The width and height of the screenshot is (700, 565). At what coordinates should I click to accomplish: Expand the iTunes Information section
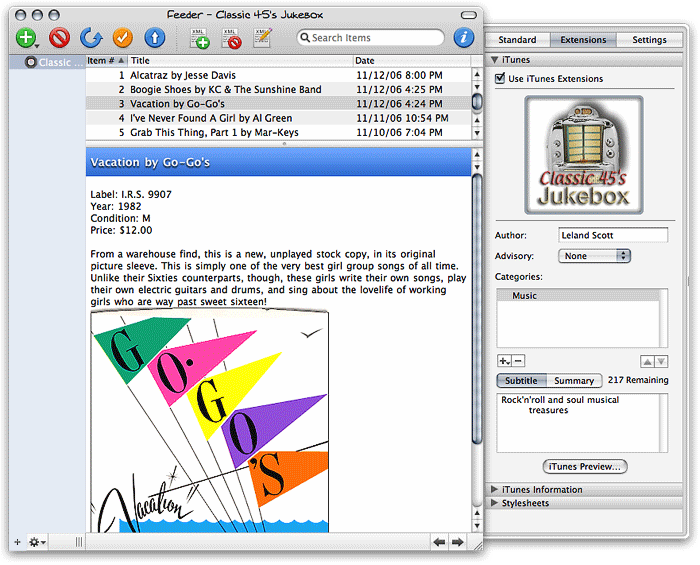coord(494,489)
